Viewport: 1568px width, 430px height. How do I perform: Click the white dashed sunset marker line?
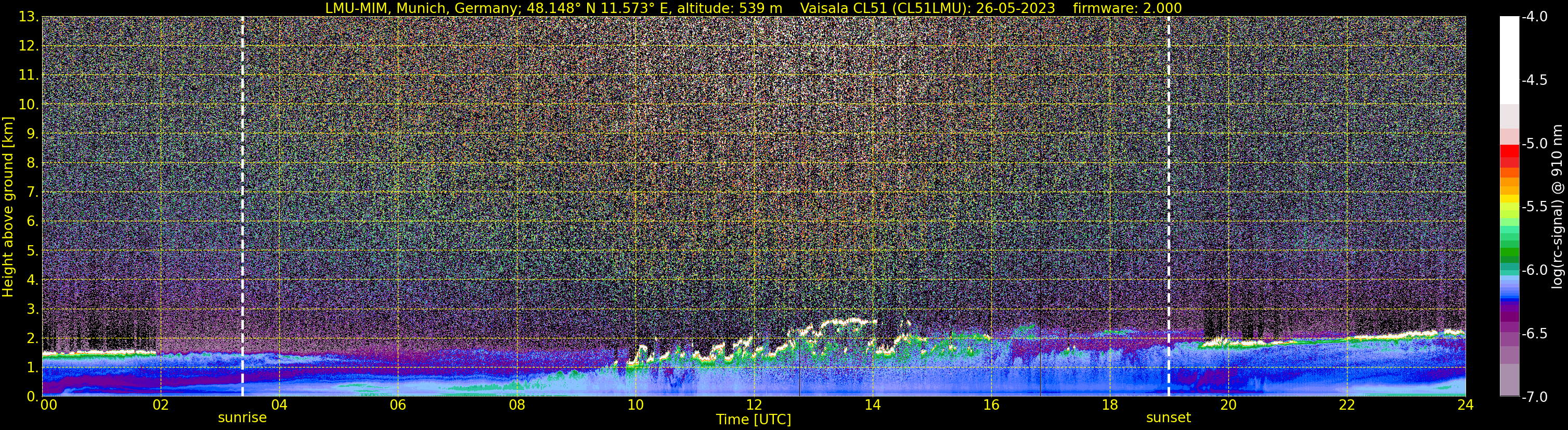(1169, 207)
